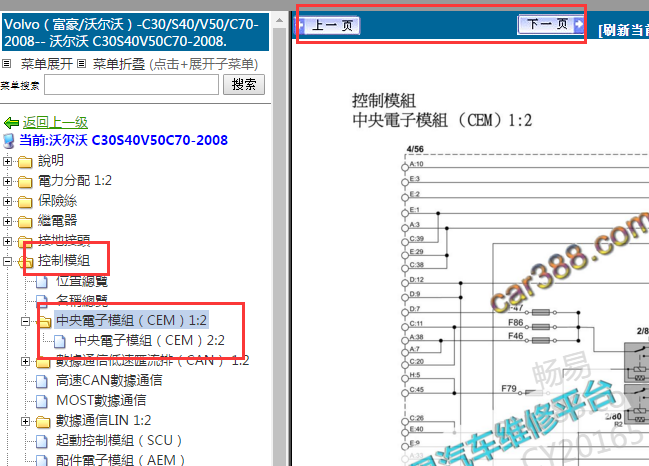Click the 下一页 next page button
Image resolution: width=649 pixels, height=466 pixels.
tap(551, 24)
